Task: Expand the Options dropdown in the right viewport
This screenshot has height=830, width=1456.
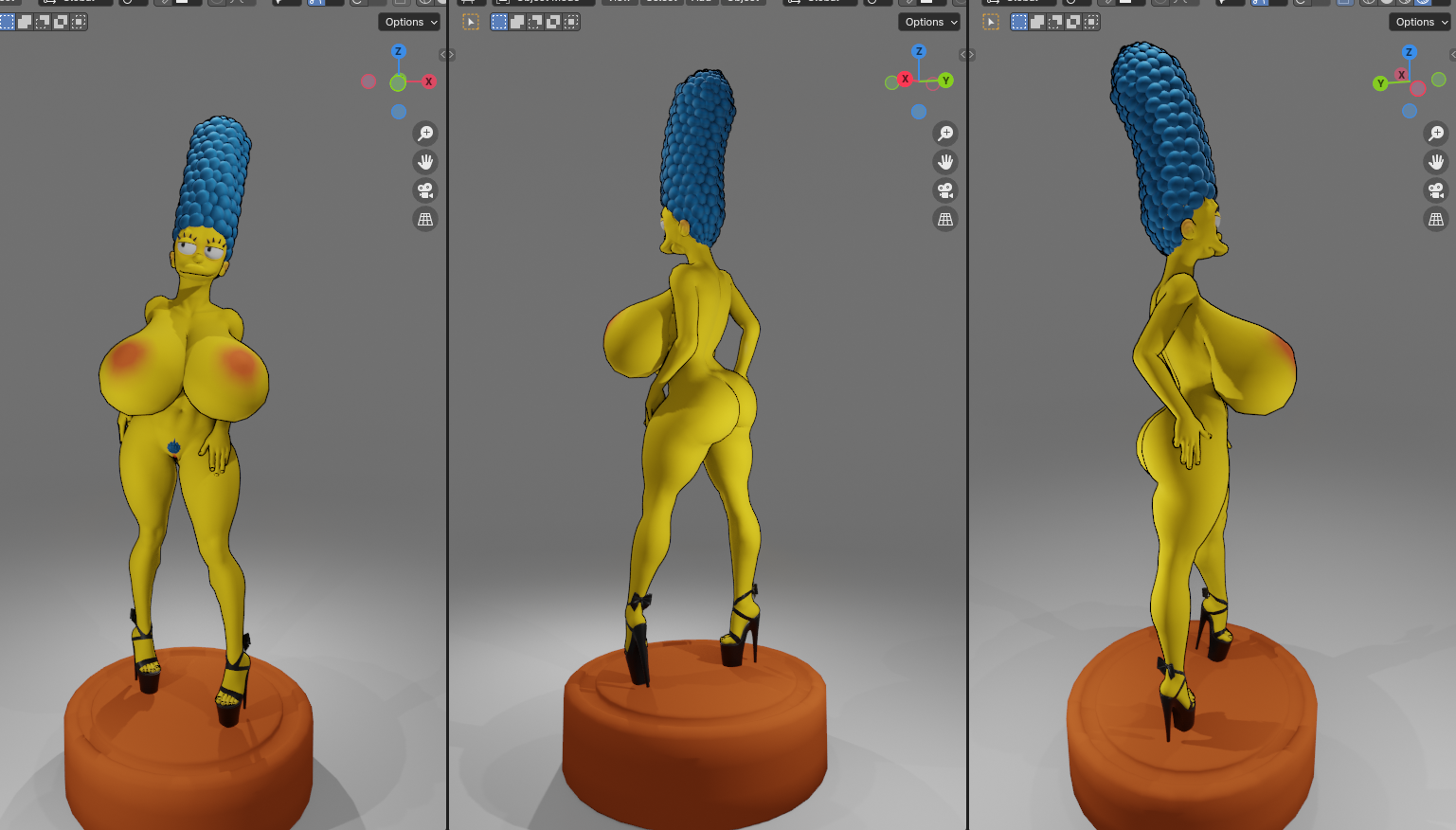Action: 1420,22
